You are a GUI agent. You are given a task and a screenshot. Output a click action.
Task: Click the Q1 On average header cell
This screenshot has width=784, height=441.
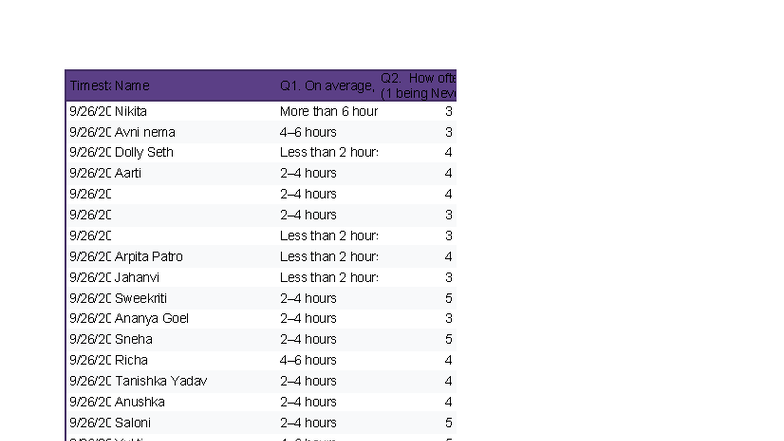328,86
